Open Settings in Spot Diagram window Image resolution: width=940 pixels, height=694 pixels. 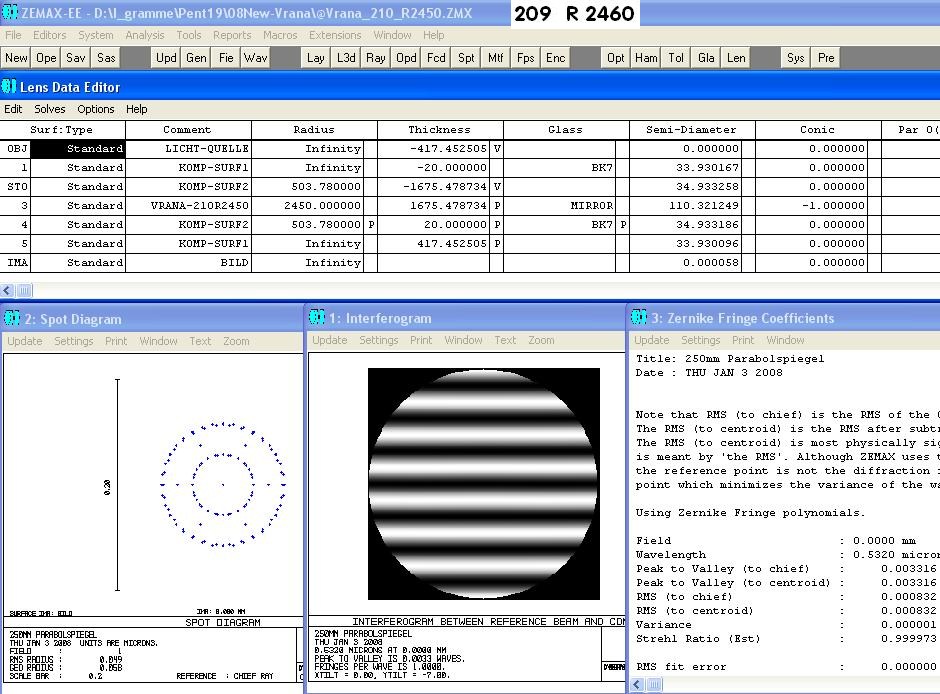pyautogui.click(x=74, y=341)
